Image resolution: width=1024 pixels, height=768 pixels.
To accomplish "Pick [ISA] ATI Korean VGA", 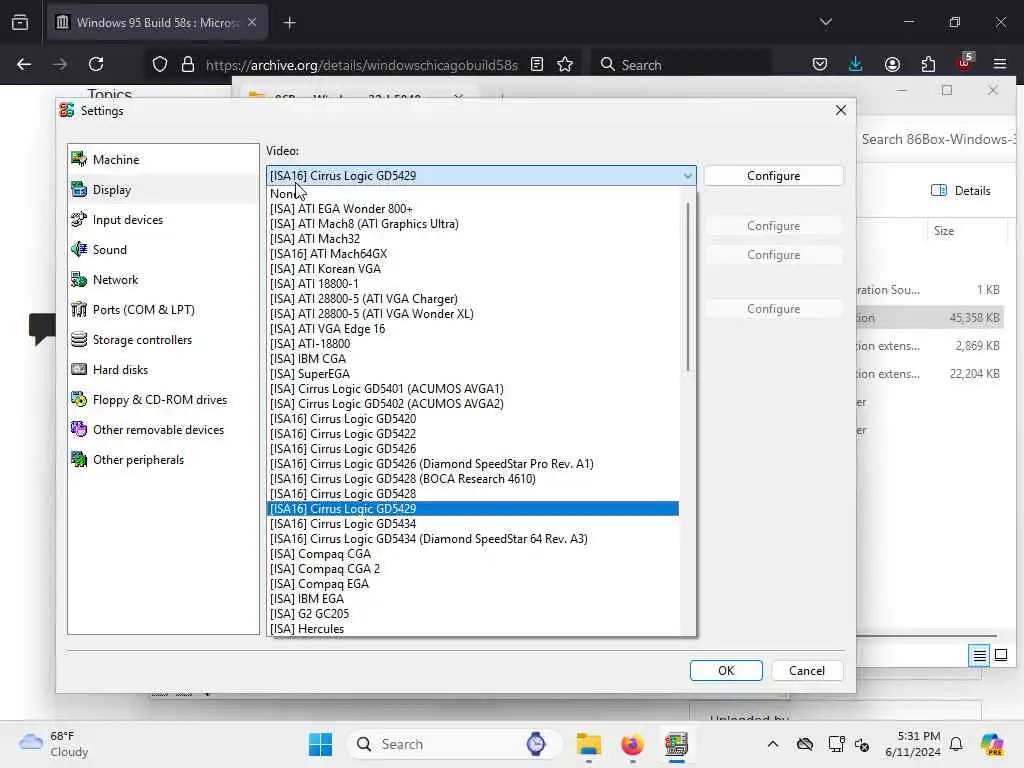I will click(x=473, y=269).
